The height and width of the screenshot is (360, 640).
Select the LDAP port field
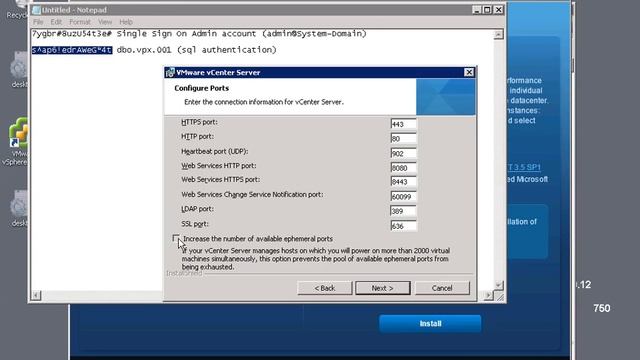[403, 211]
